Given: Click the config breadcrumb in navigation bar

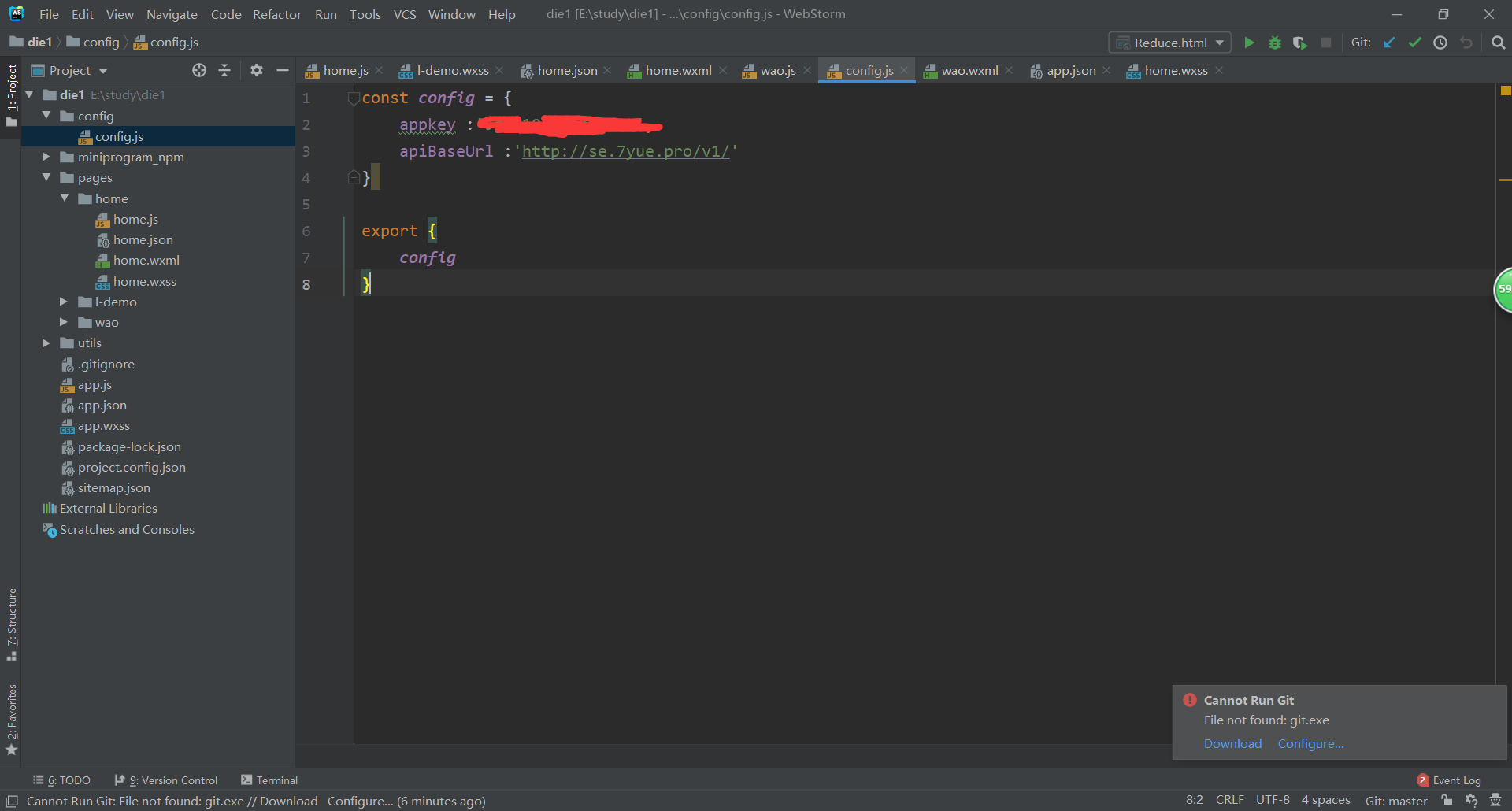Looking at the screenshot, I should [101, 42].
